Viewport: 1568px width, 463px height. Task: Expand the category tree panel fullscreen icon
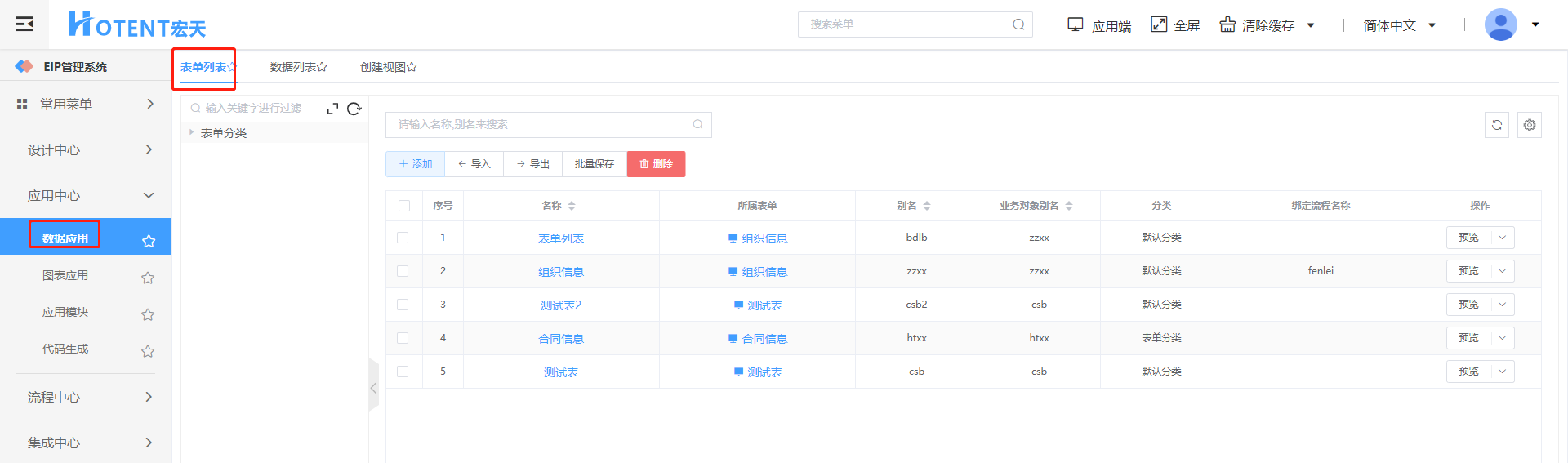(x=332, y=109)
